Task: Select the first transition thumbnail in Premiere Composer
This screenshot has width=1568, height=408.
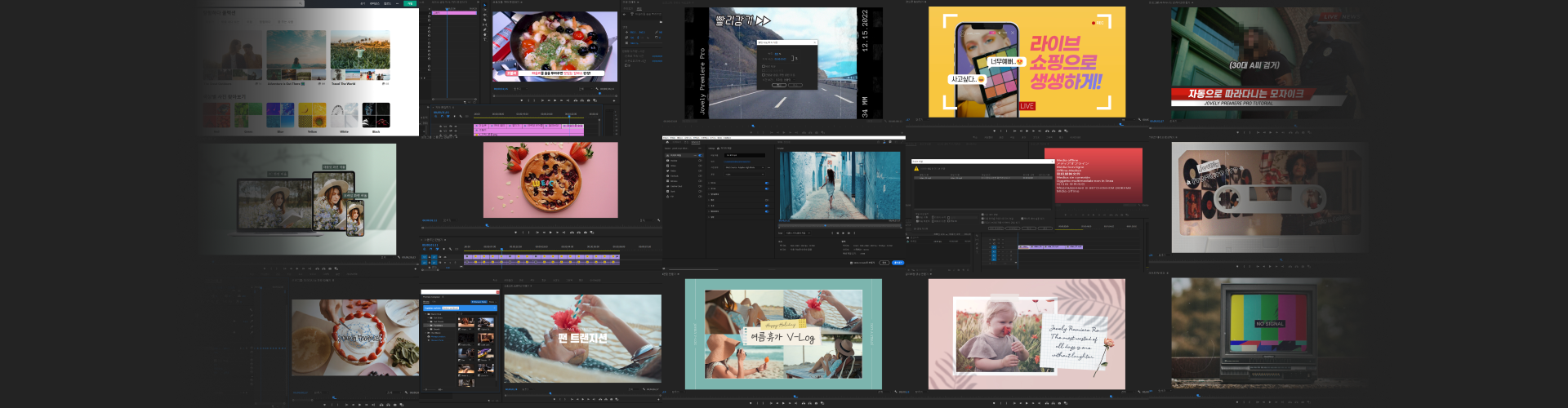Action: click(466, 322)
